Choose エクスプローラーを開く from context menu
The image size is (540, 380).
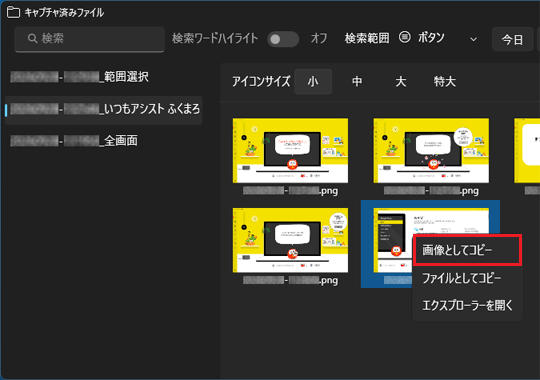point(467,305)
